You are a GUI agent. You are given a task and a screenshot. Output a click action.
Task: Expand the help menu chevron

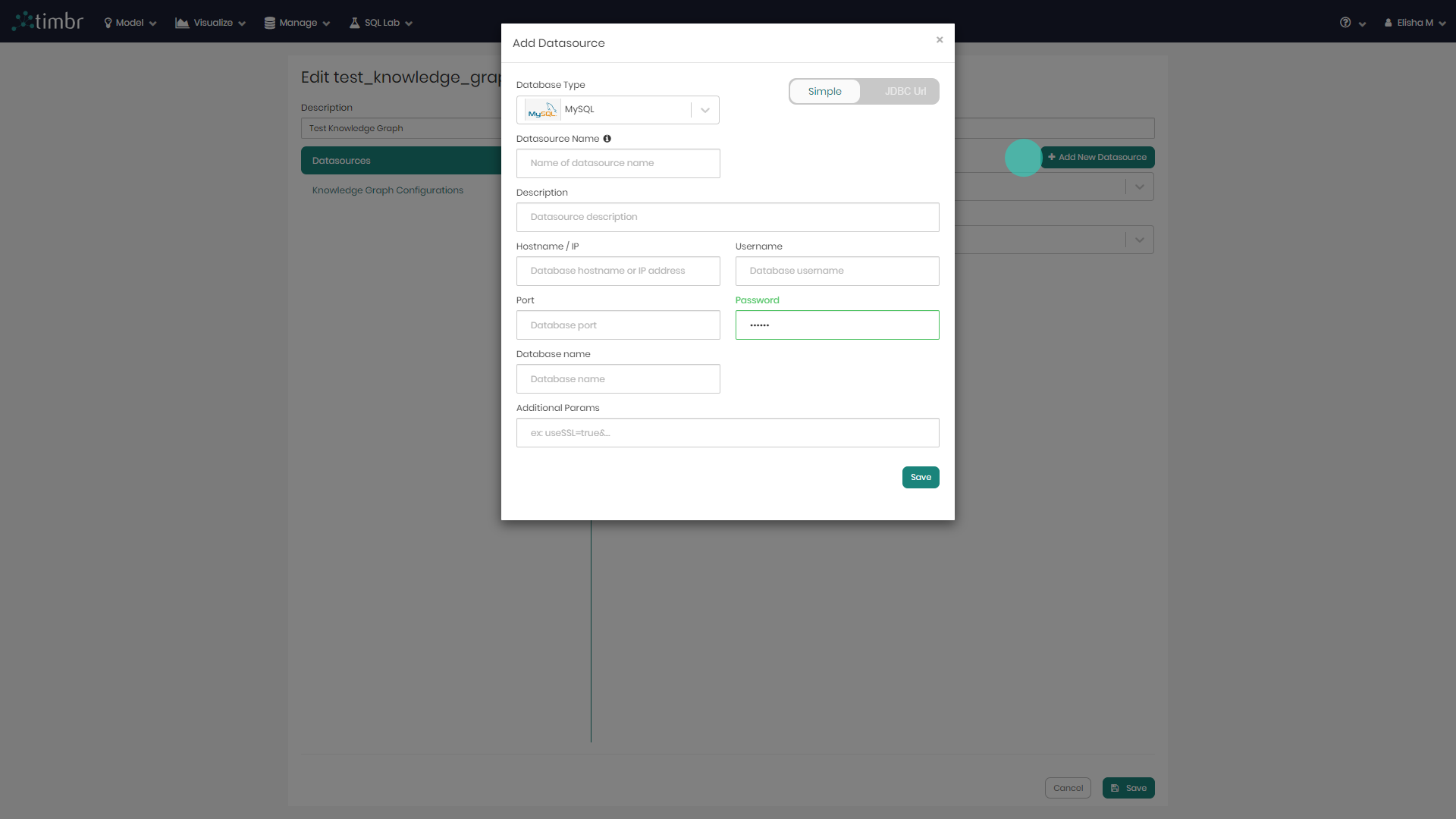(1362, 24)
